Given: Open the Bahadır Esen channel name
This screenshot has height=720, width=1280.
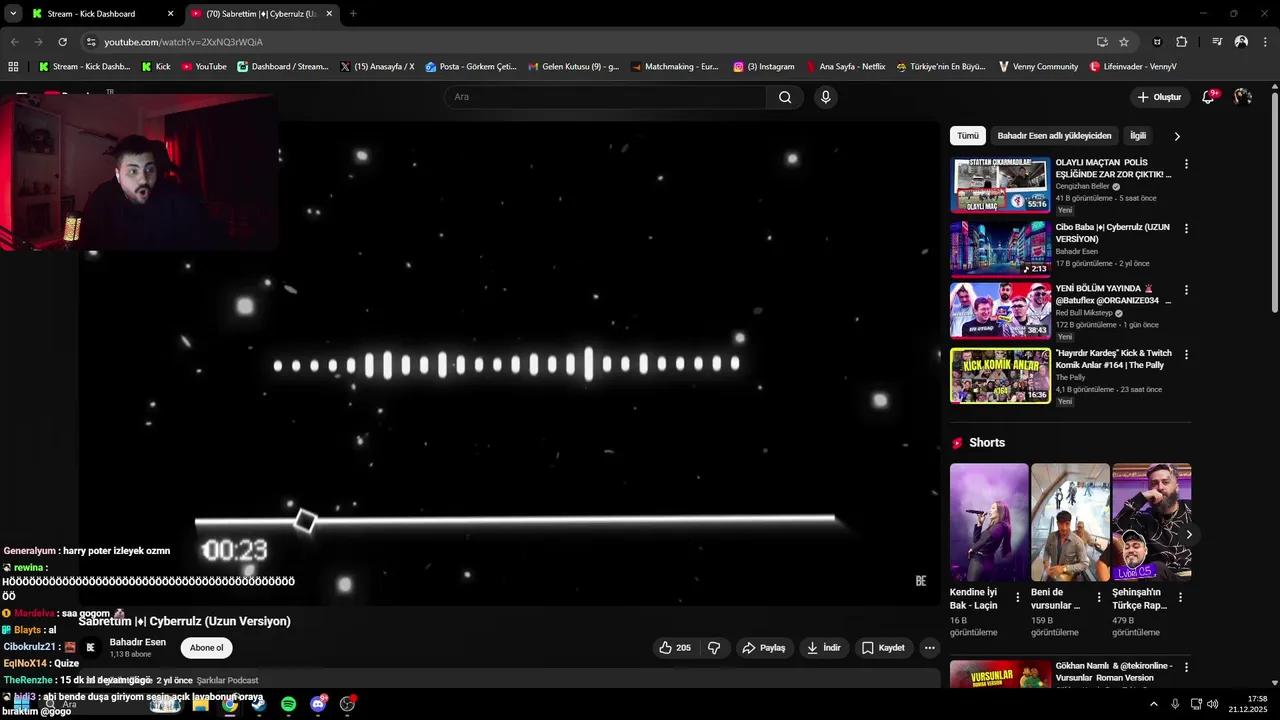Looking at the screenshot, I should (x=138, y=642).
